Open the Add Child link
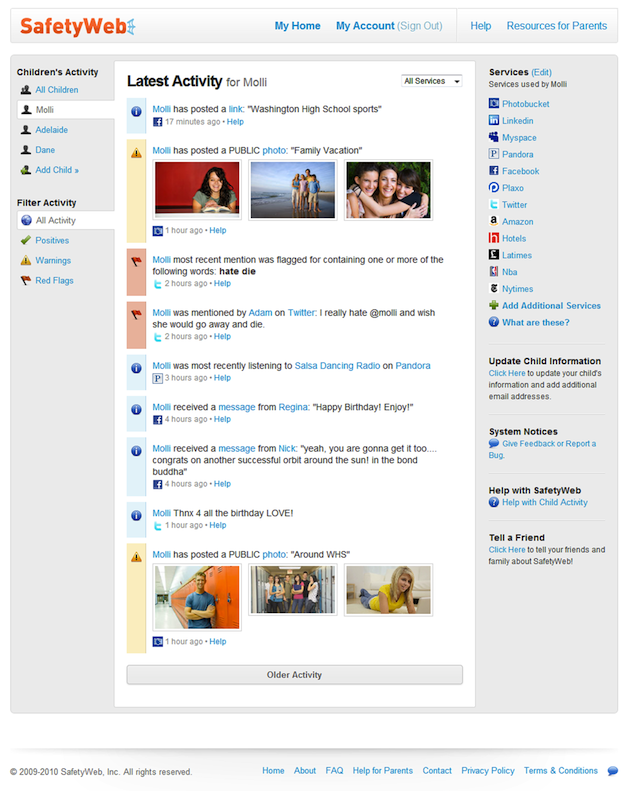Viewport: 630px width, 791px height. pos(57,170)
